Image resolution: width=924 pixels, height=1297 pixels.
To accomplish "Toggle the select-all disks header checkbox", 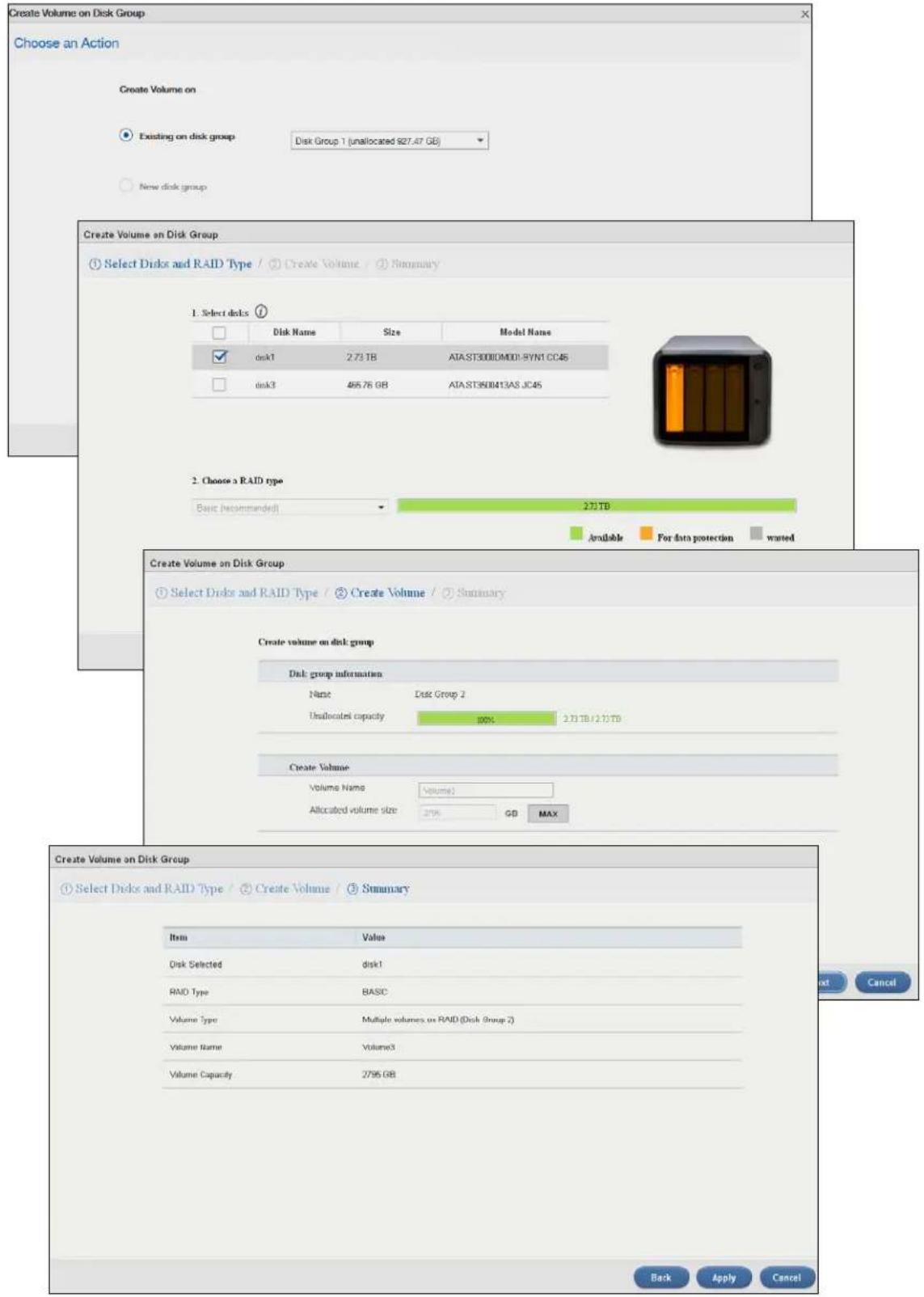I will click(x=219, y=332).
